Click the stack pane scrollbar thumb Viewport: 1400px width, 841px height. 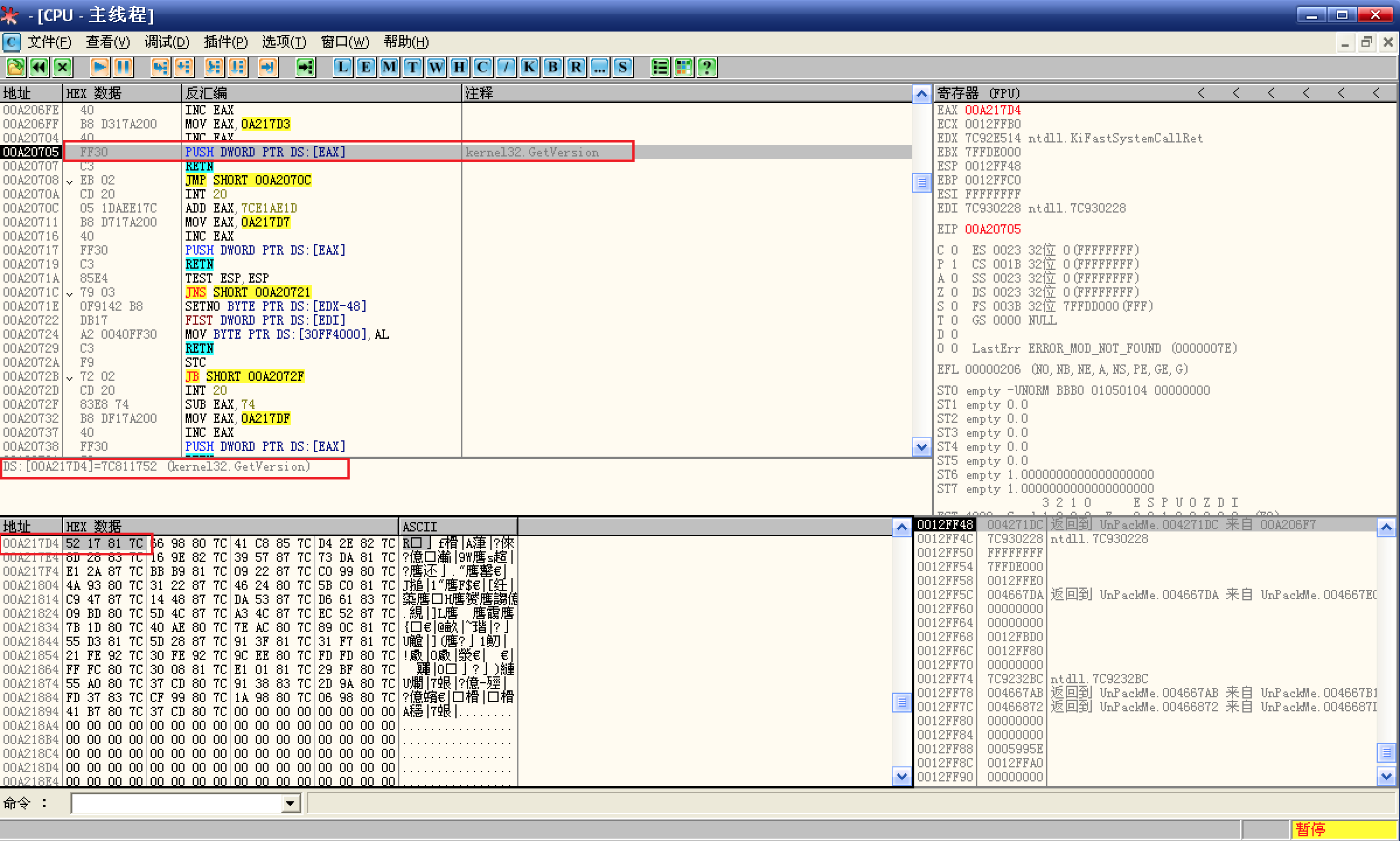[x=1387, y=752]
